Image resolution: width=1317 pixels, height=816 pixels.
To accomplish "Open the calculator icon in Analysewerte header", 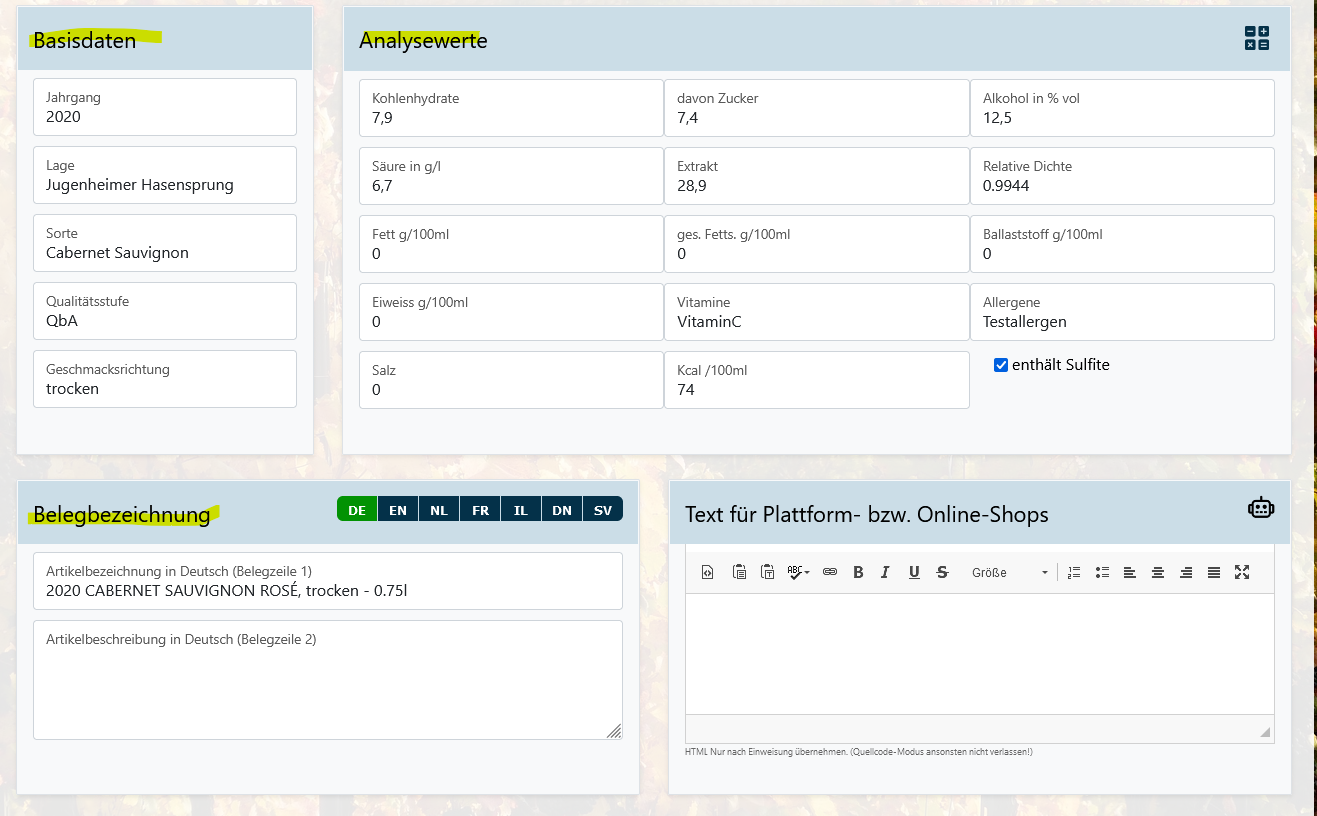I will (1257, 39).
